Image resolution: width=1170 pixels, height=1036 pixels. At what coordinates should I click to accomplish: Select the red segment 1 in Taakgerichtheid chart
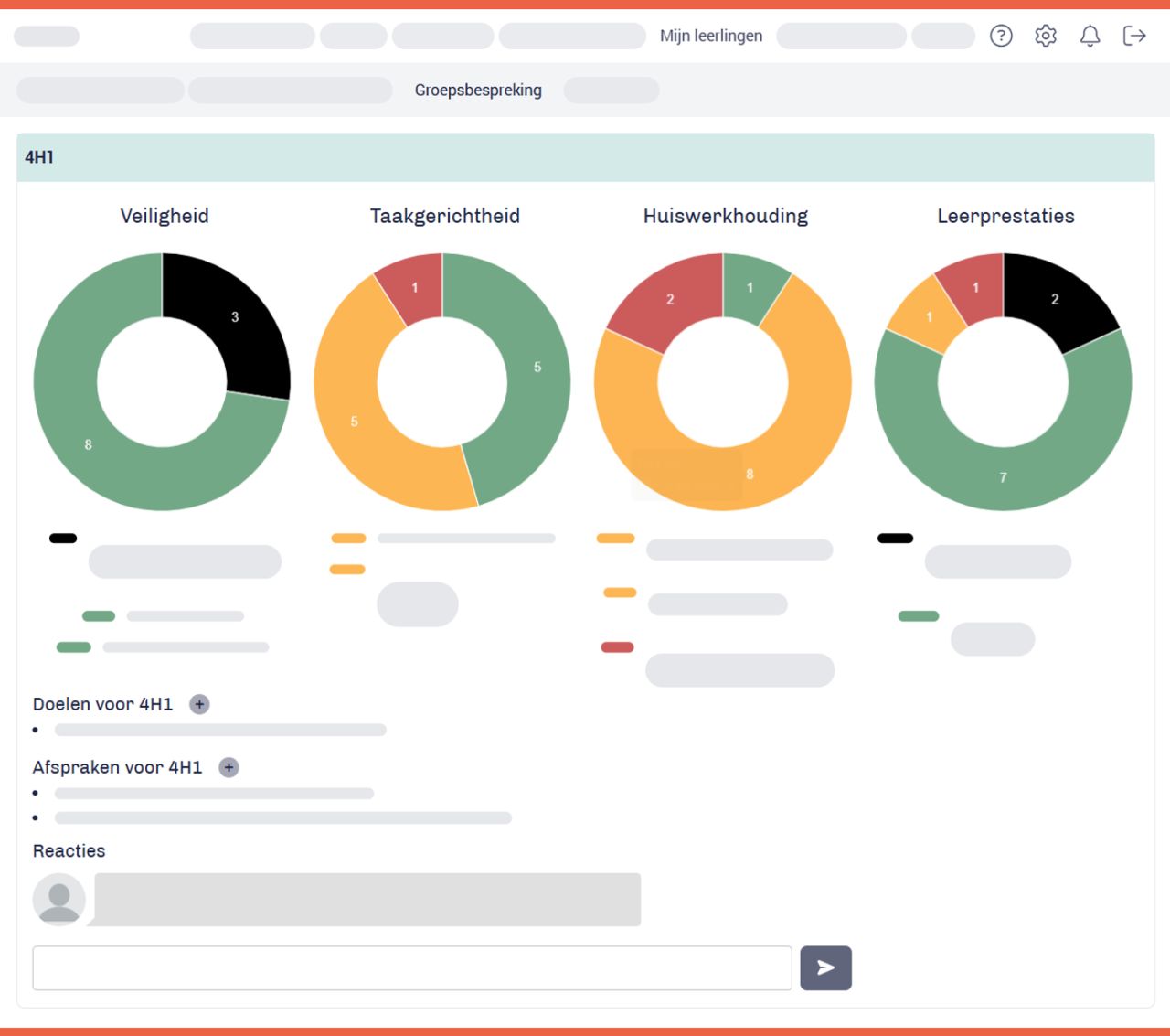414,287
